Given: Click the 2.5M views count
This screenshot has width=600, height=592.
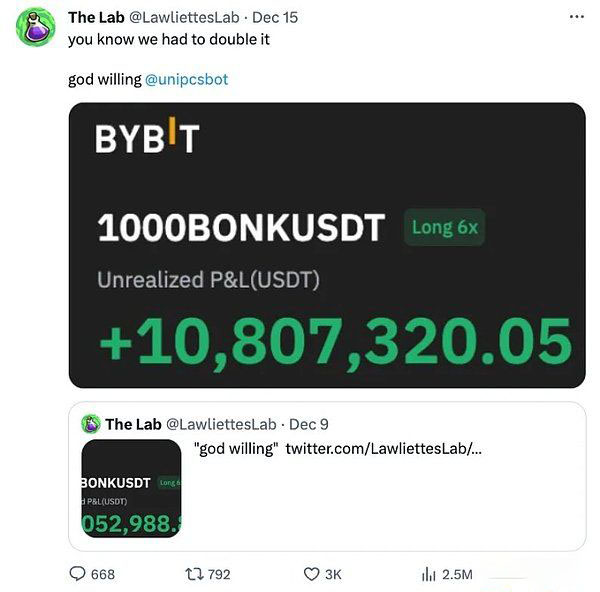Looking at the screenshot, I should point(456,574).
